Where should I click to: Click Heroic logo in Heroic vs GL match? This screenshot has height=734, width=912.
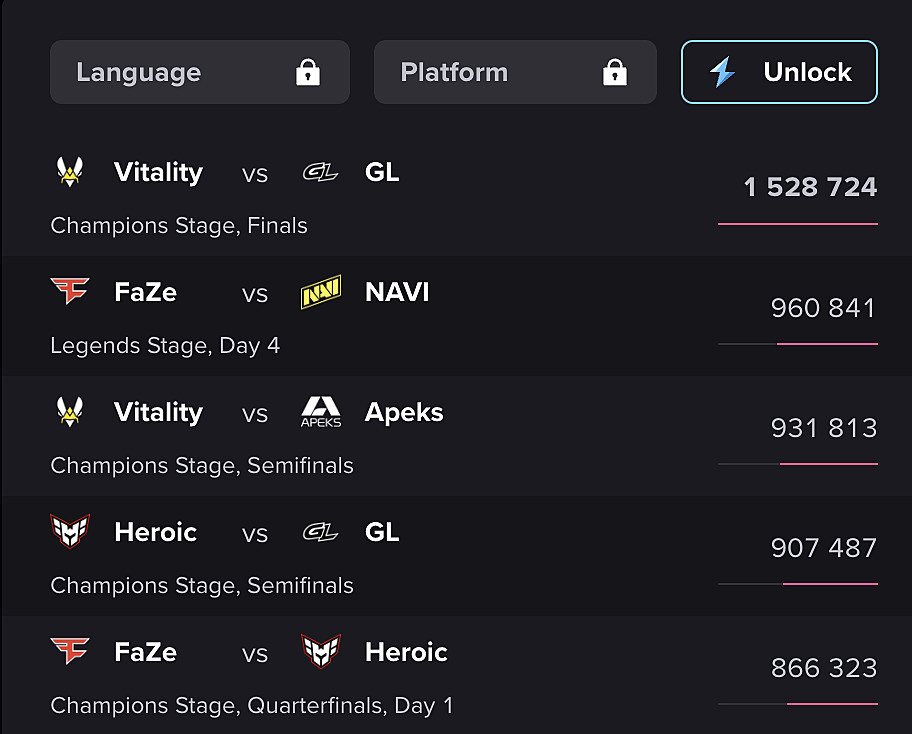70,532
